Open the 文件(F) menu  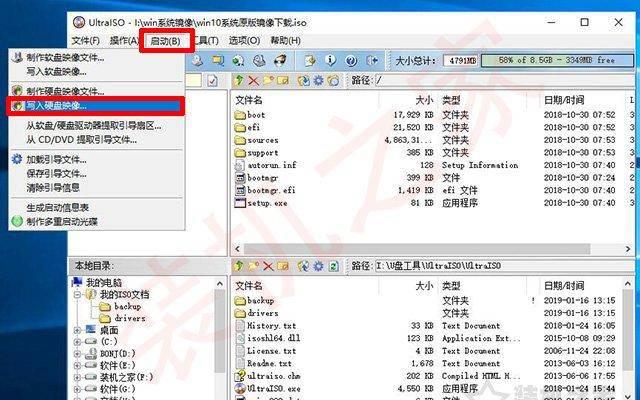click(x=85, y=41)
